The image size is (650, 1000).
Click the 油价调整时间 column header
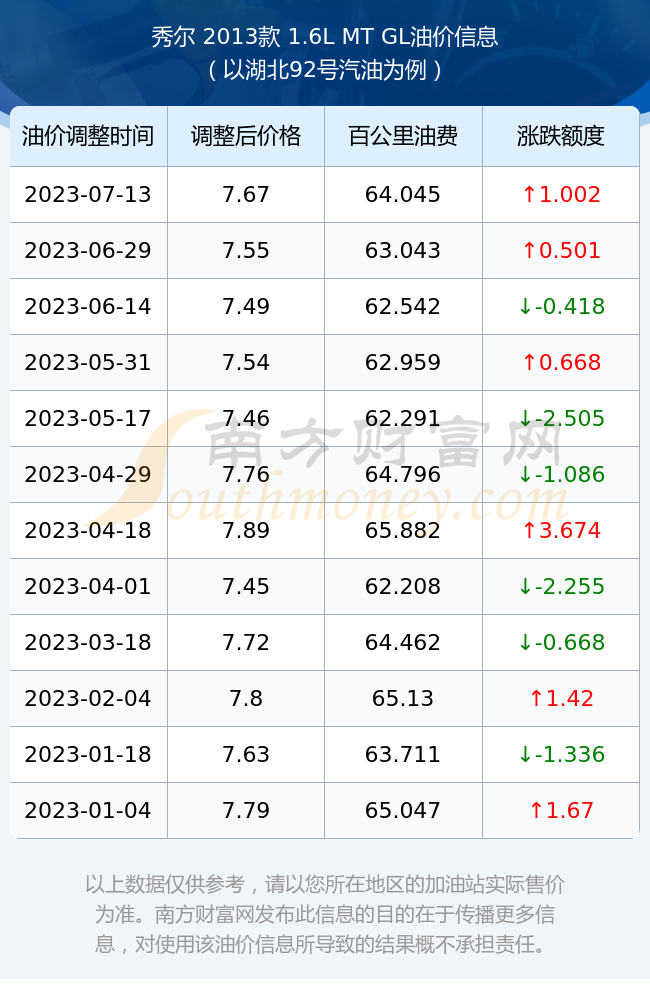(x=88, y=136)
